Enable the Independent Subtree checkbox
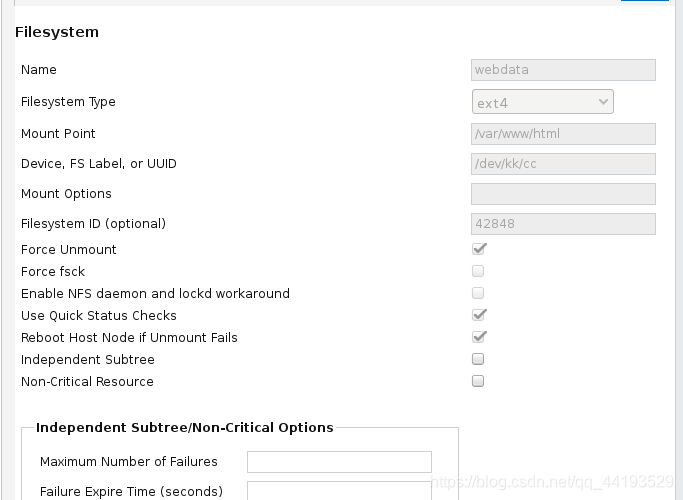Screen dimensions: 683x500 (x=478, y=359)
